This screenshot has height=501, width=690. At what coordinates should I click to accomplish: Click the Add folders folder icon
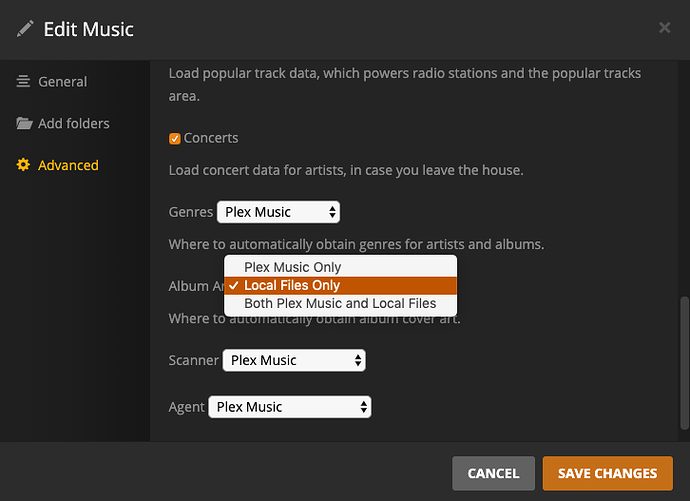point(24,124)
